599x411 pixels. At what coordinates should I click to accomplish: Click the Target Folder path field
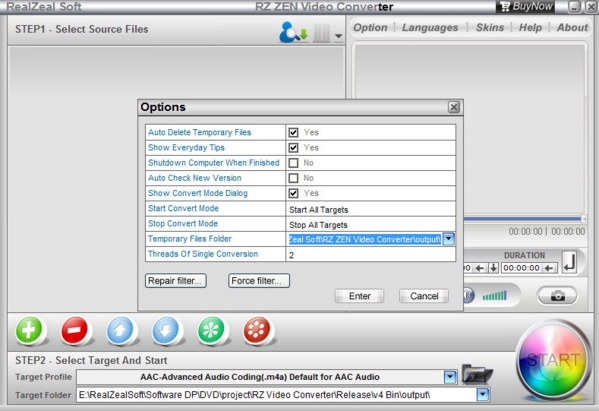pos(277,395)
